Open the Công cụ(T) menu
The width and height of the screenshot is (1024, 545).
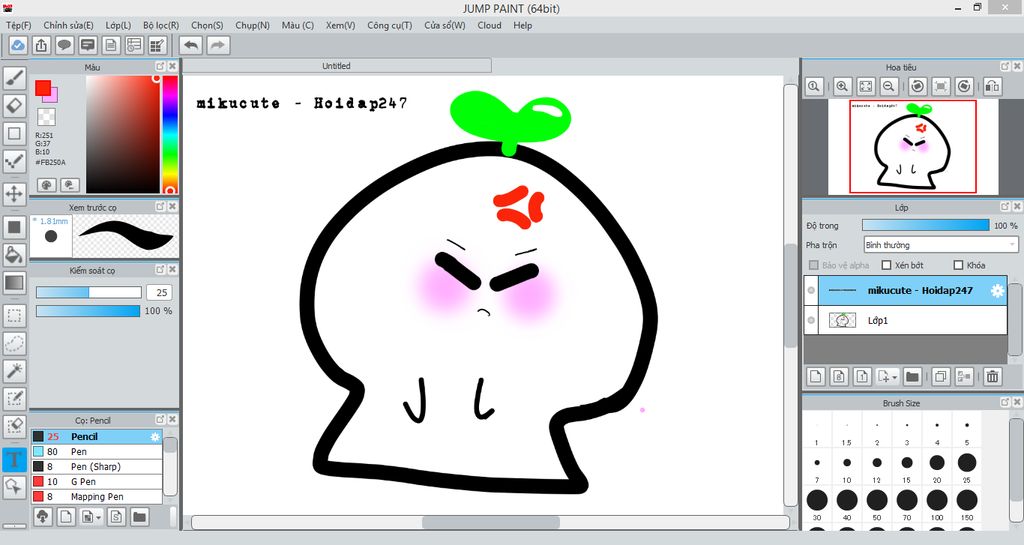pos(390,25)
